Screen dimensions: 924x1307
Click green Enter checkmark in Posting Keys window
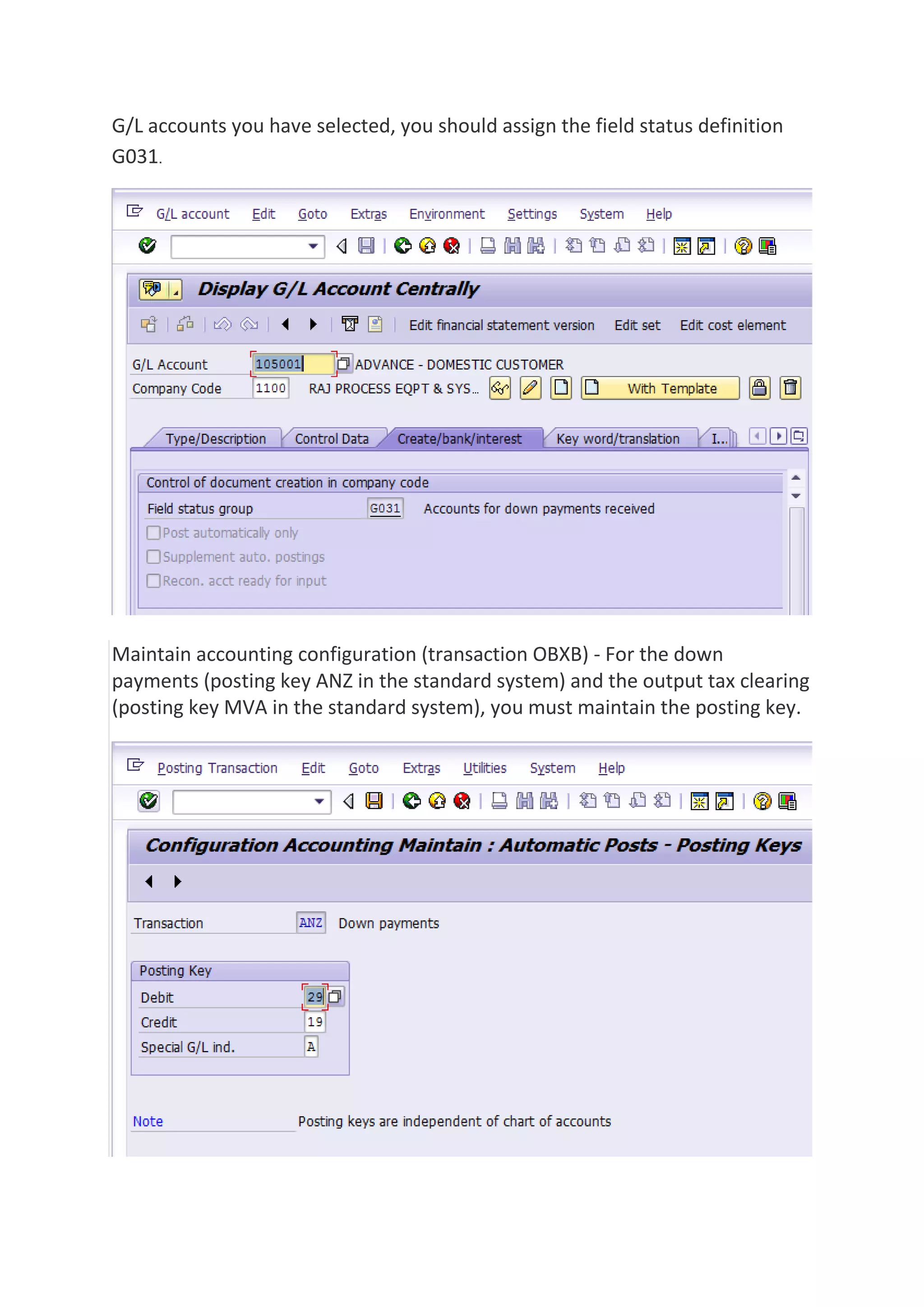[x=148, y=802]
